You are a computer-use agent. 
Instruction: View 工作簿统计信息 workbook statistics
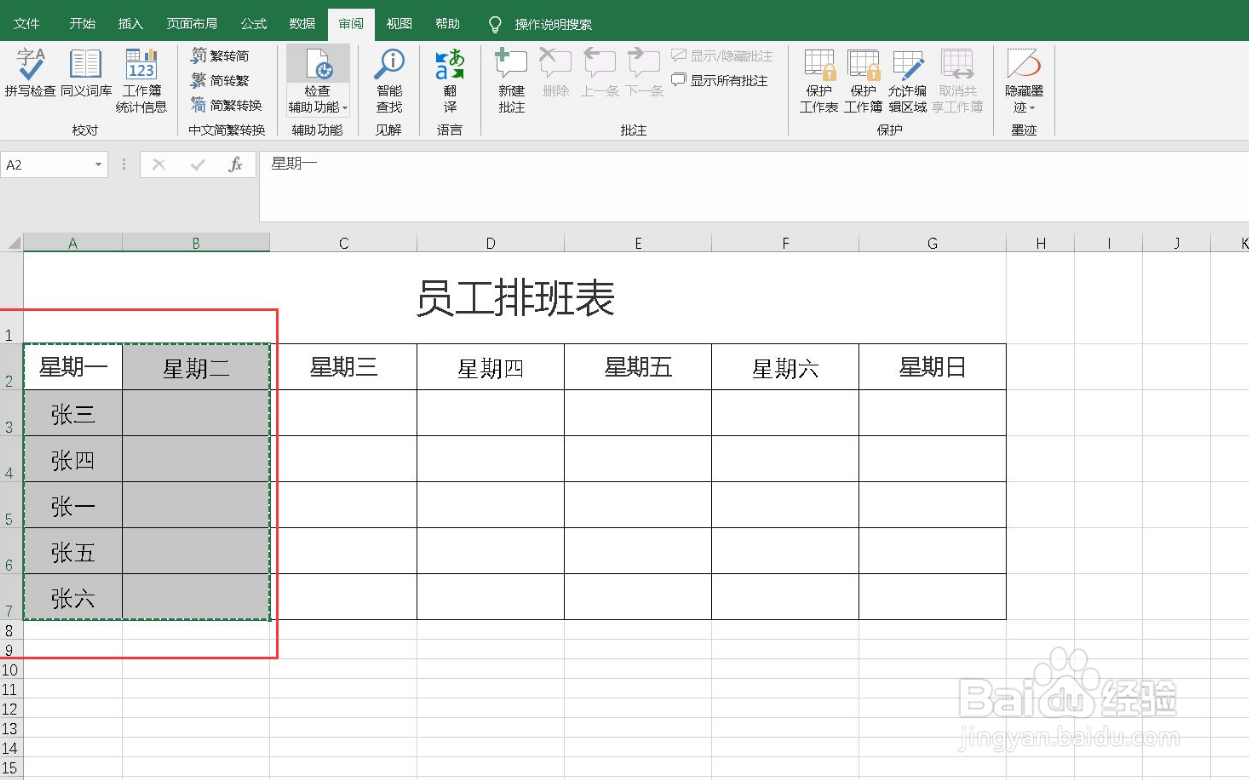tap(140, 80)
